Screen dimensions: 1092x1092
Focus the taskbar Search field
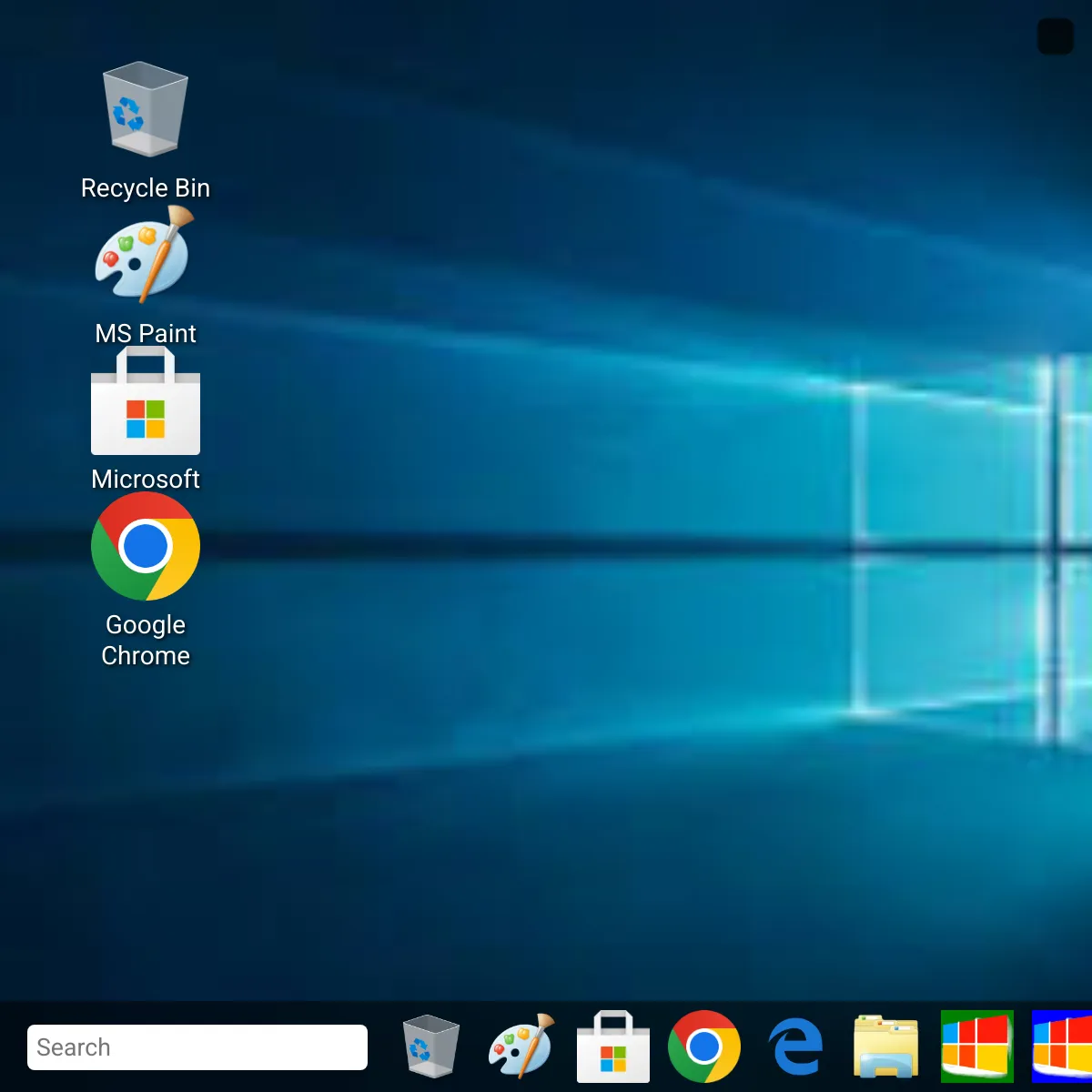point(197,1047)
